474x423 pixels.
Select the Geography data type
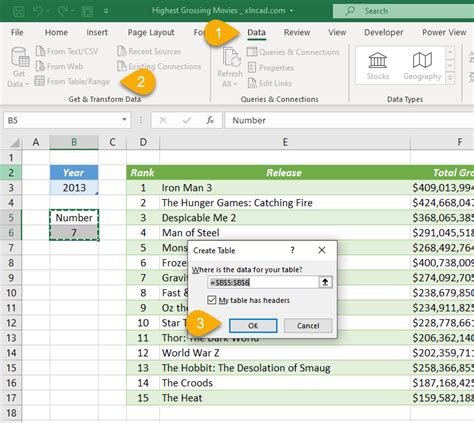[422, 66]
